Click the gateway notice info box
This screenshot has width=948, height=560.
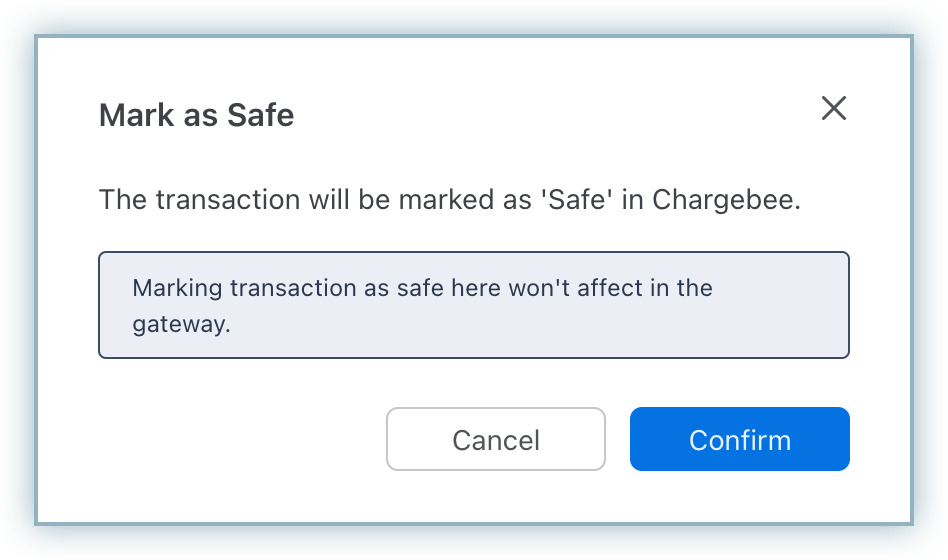tap(473, 305)
